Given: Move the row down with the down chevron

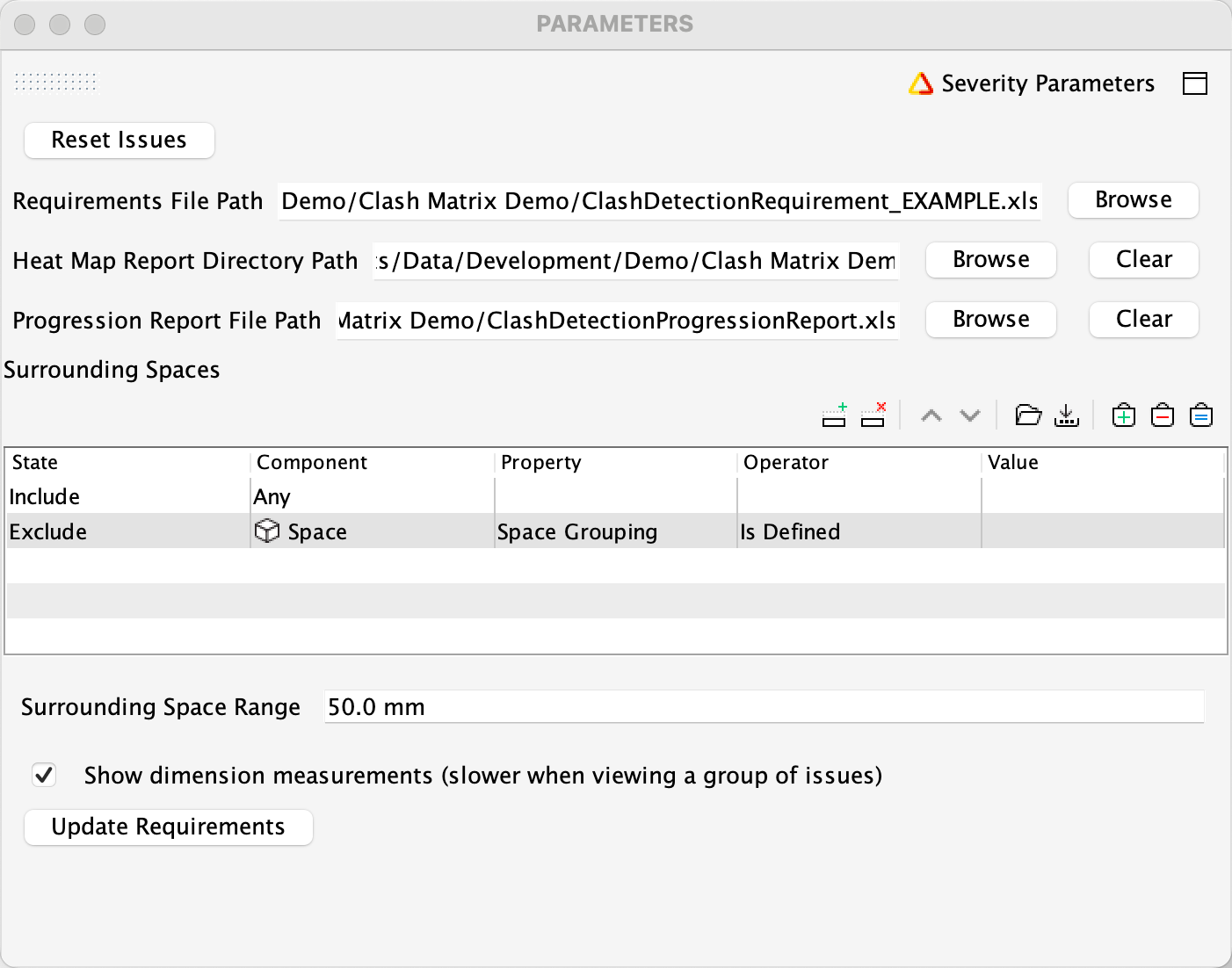Looking at the screenshot, I should coord(969,415).
